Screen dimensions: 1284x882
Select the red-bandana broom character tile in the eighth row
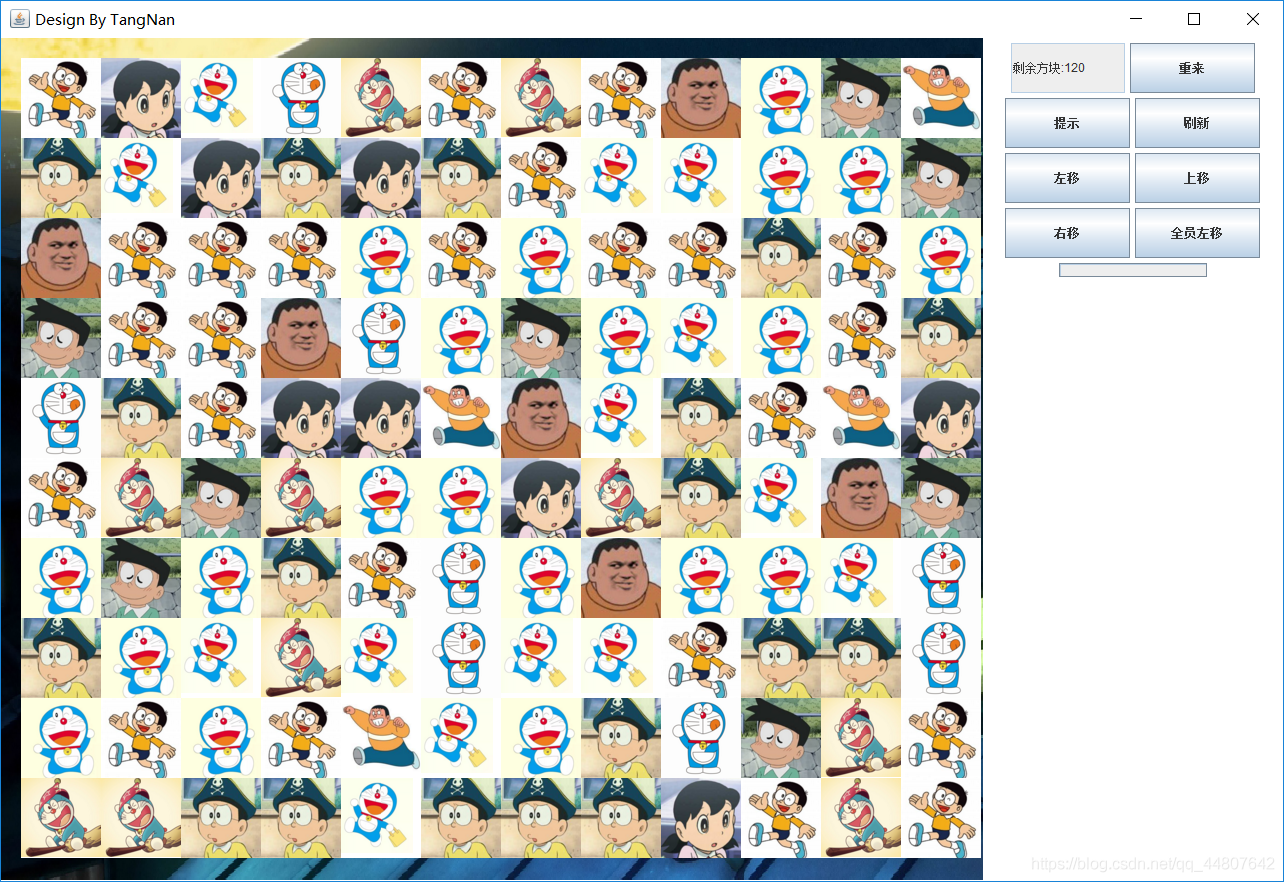[301, 658]
